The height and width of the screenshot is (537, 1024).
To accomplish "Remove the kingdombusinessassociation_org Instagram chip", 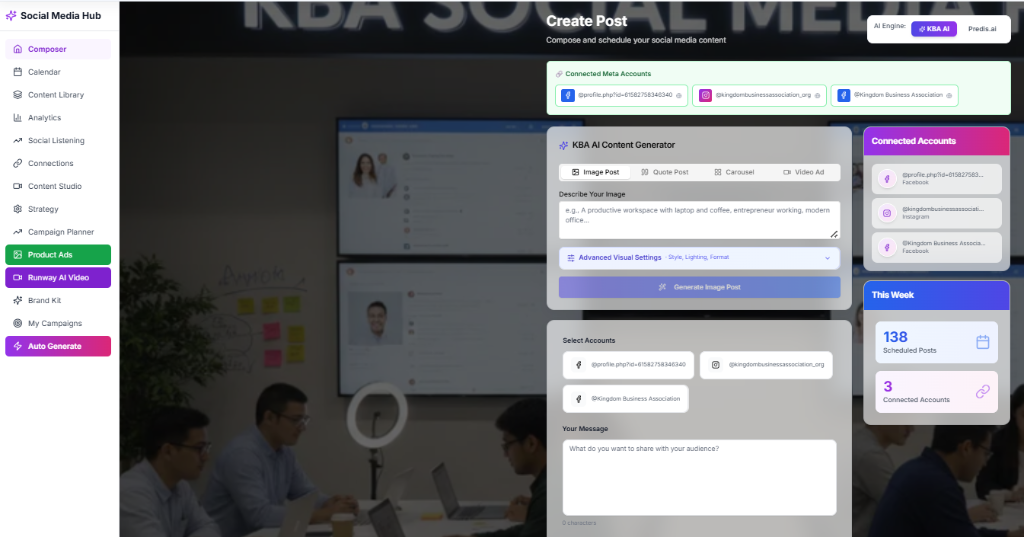I will tap(817, 96).
